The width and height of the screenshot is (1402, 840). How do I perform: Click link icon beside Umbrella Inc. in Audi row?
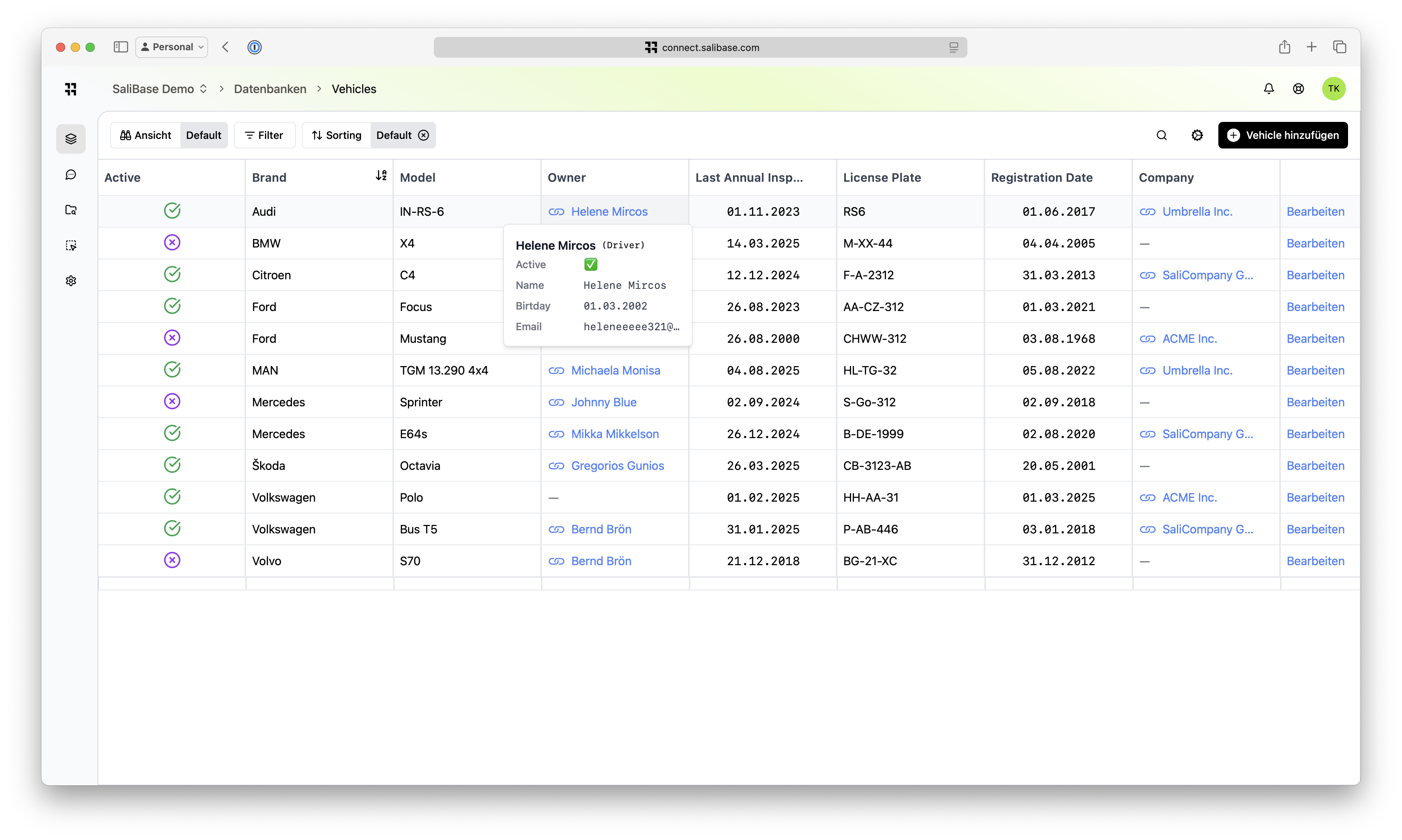pyautogui.click(x=1147, y=212)
